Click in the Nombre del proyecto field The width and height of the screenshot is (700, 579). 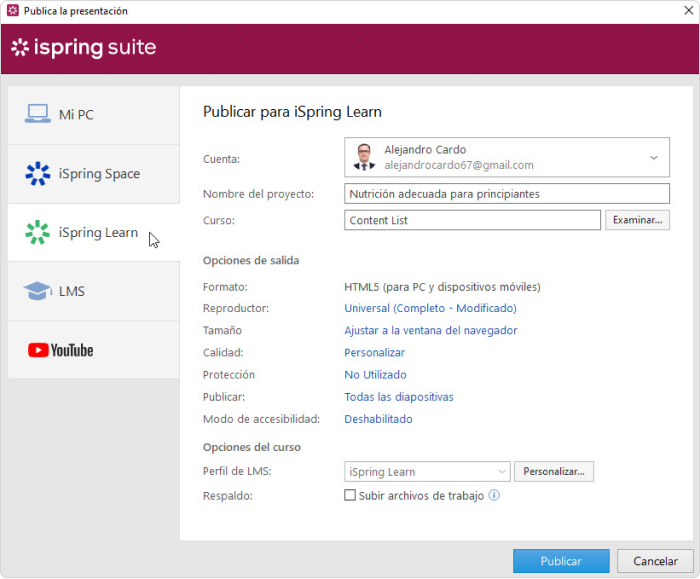tap(507, 194)
